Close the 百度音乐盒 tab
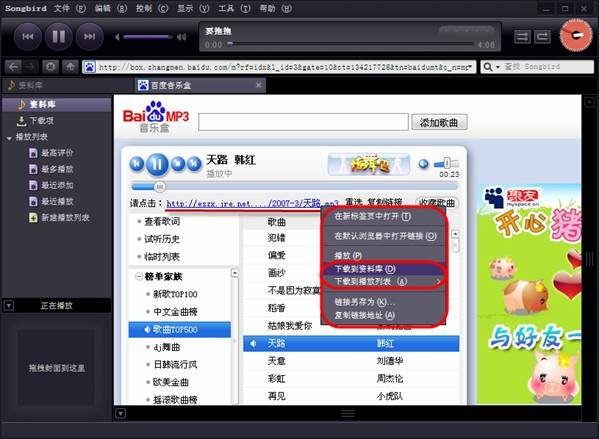Screen dimensions: 599x439 point(259,85)
